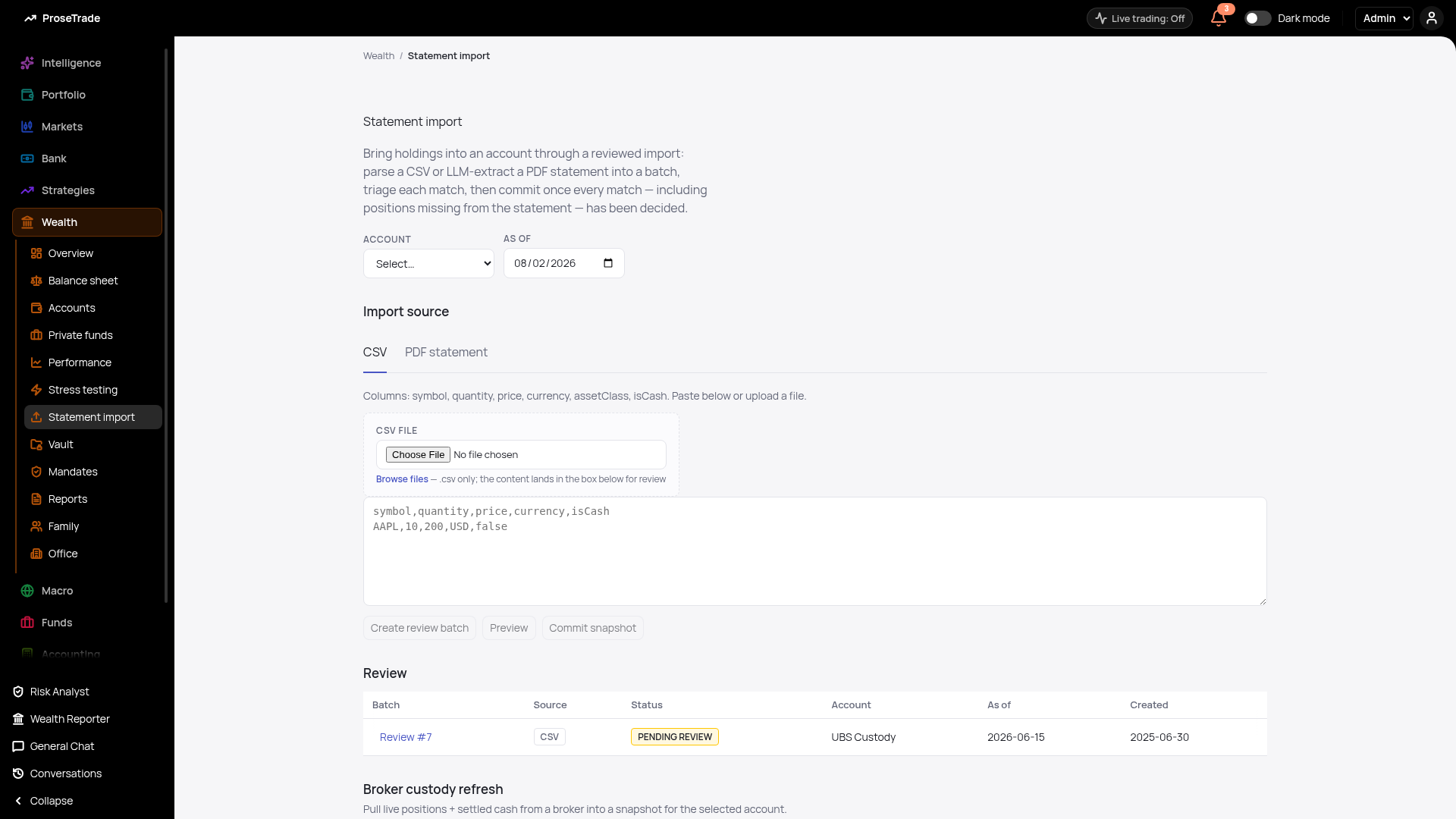
Task: Click the Wealth Reporter bank icon
Action: pyautogui.click(x=18, y=719)
